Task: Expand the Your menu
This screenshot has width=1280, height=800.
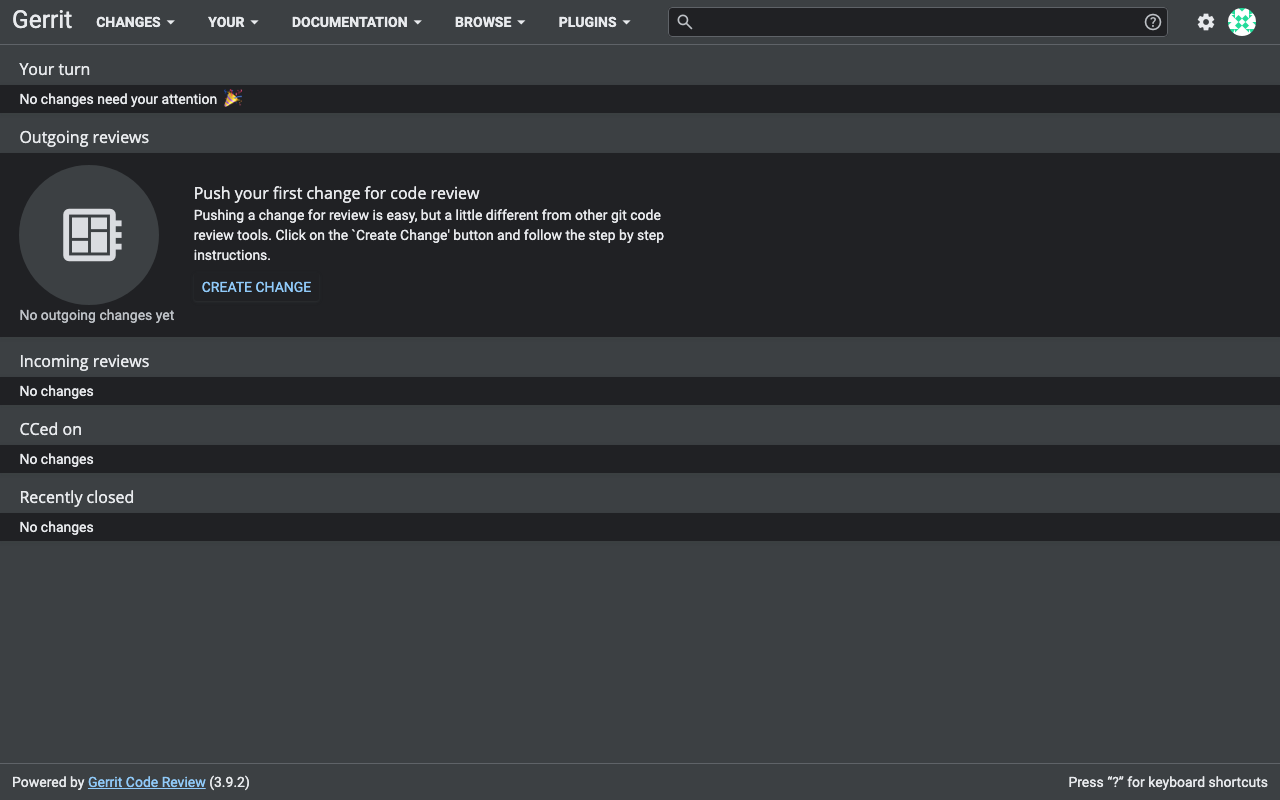Action: [233, 22]
